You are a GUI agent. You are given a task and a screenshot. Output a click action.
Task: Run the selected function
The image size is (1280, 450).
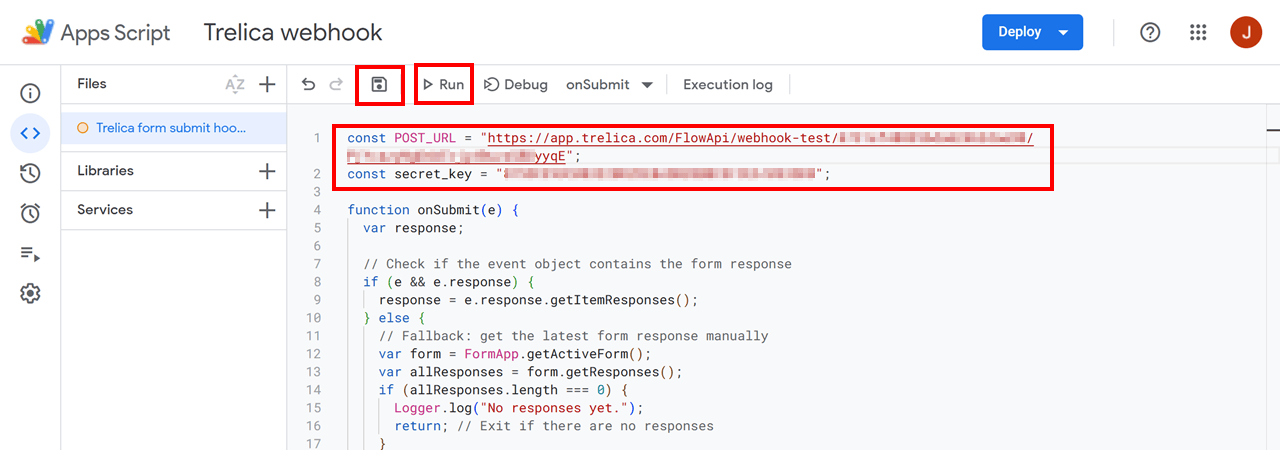444,85
